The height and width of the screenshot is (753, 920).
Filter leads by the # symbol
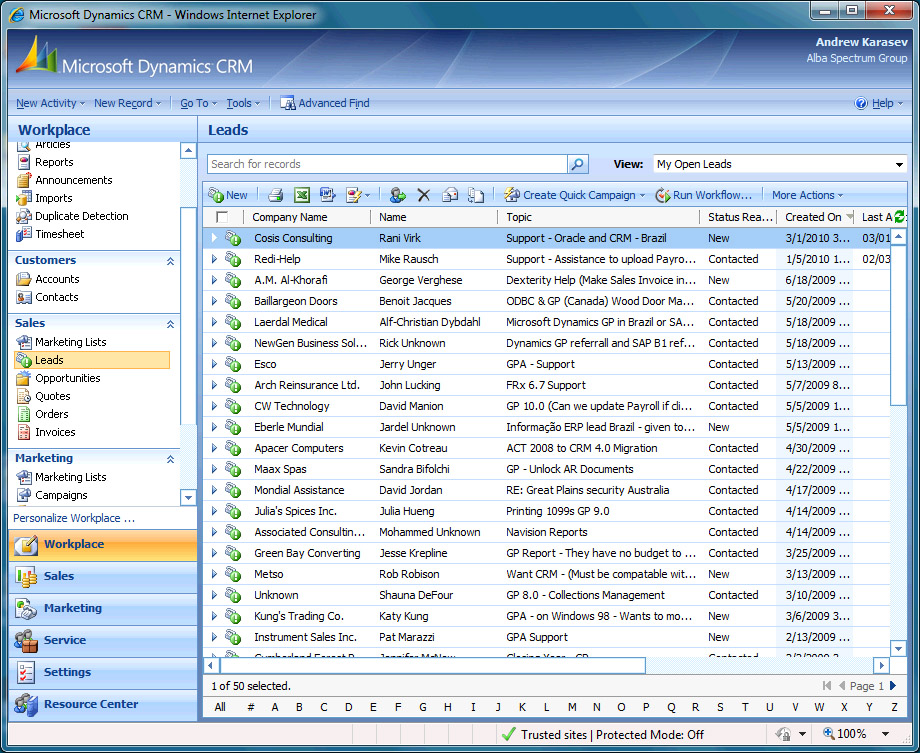[x=251, y=707]
